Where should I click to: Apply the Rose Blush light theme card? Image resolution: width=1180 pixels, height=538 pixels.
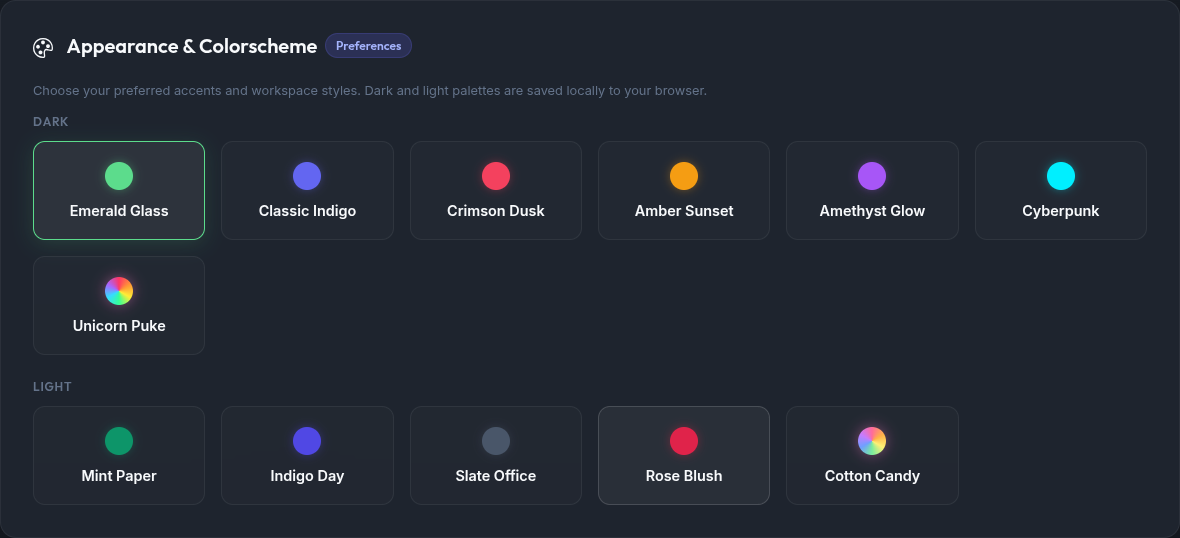[684, 455]
